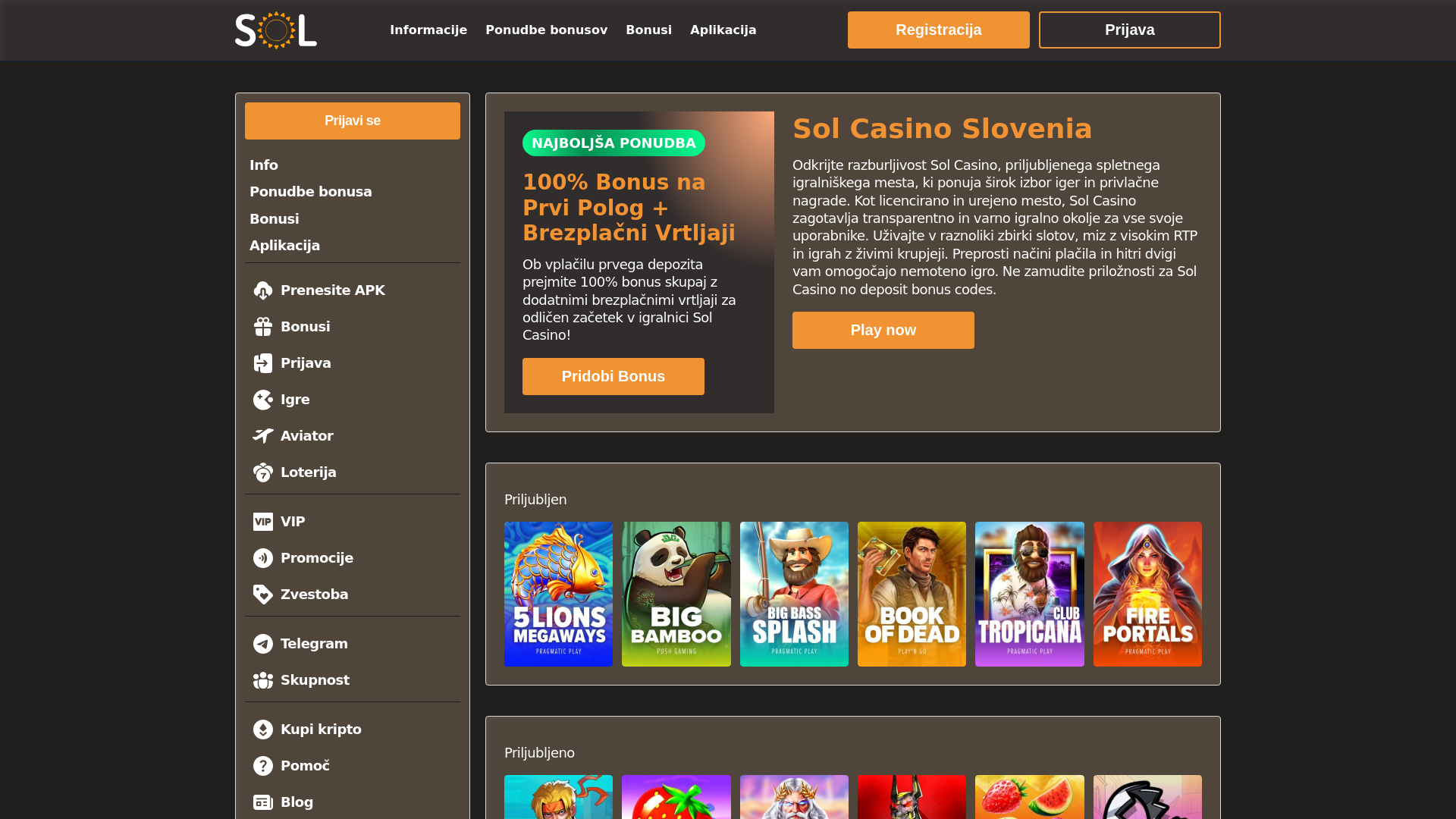The height and width of the screenshot is (819, 1456).
Task: Click the Priljubljen section title
Action: coord(535,500)
